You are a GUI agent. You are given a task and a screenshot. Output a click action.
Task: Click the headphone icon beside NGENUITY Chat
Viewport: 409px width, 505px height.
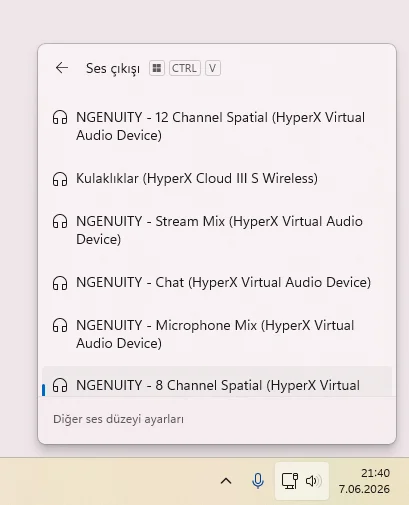click(x=60, y=283)
